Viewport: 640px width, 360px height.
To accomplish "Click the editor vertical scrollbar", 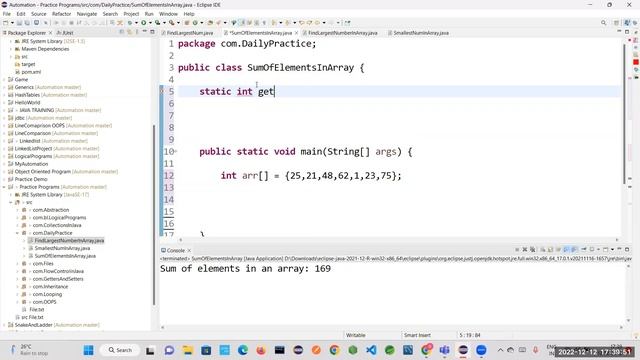I will [x=624, y=114].
